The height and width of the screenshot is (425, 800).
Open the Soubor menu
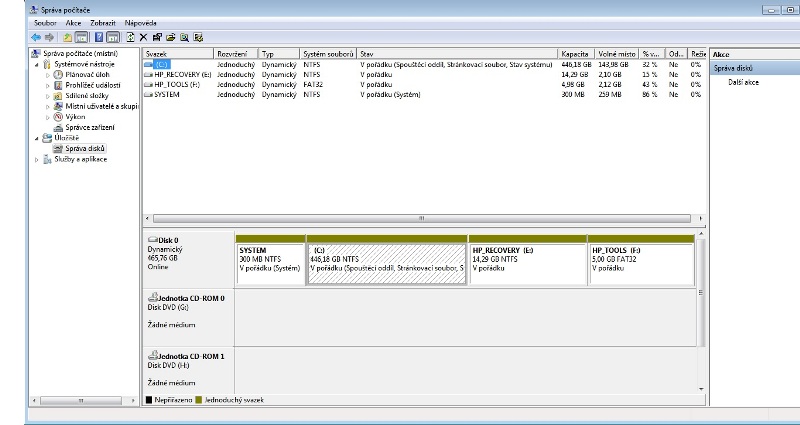tap(45, 23)
